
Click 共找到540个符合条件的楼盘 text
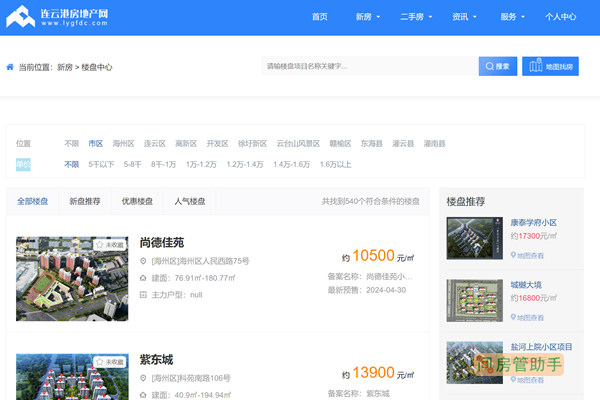pos(370,201)
